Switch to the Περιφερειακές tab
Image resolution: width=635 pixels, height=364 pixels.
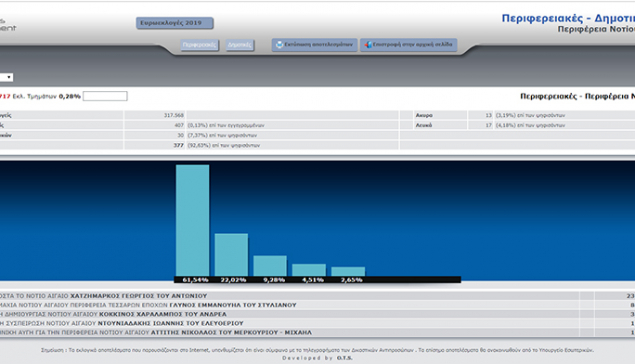click(x=200, y=45)
